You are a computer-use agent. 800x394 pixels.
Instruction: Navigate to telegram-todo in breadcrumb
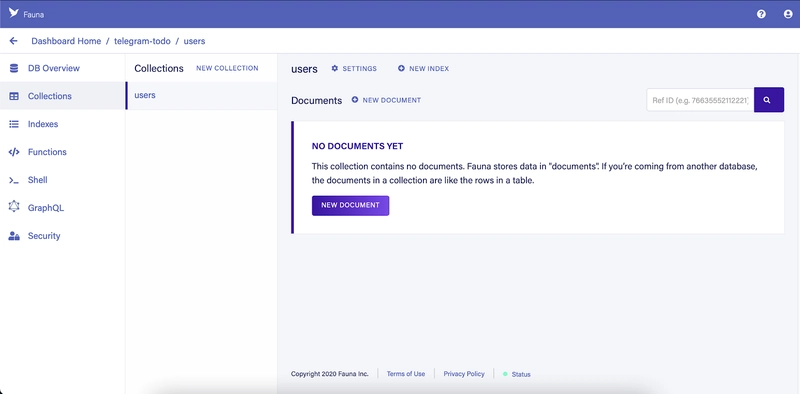(142, 41)
